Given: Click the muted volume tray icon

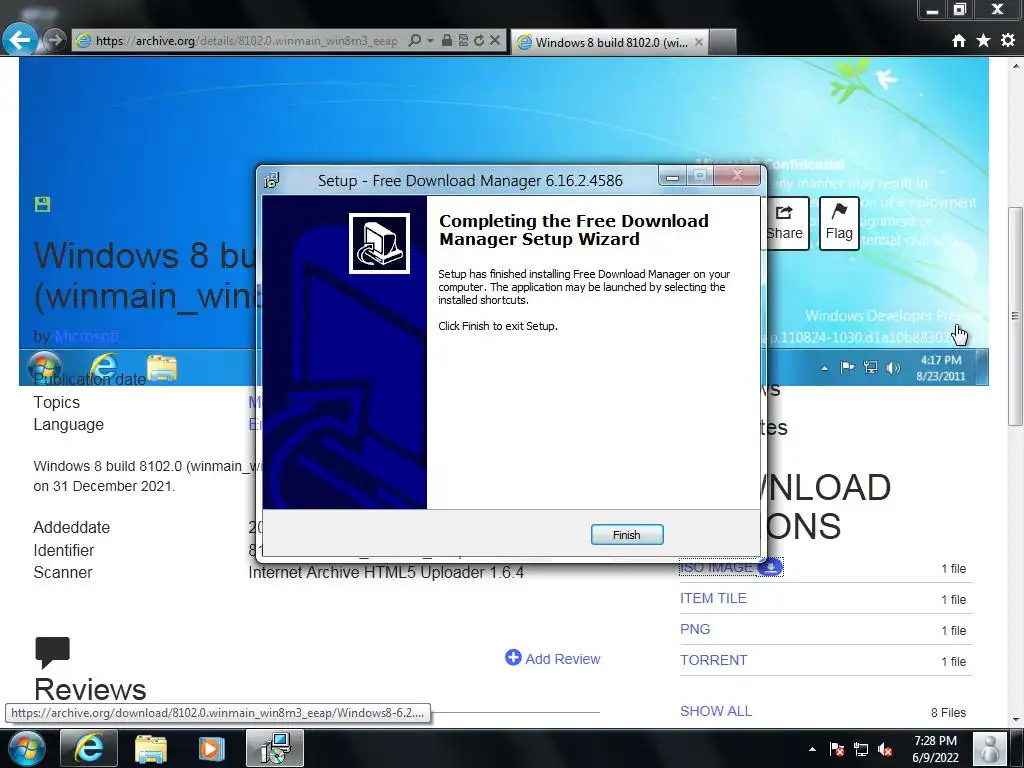Looking at the screenshot, I should click(886, 749).
